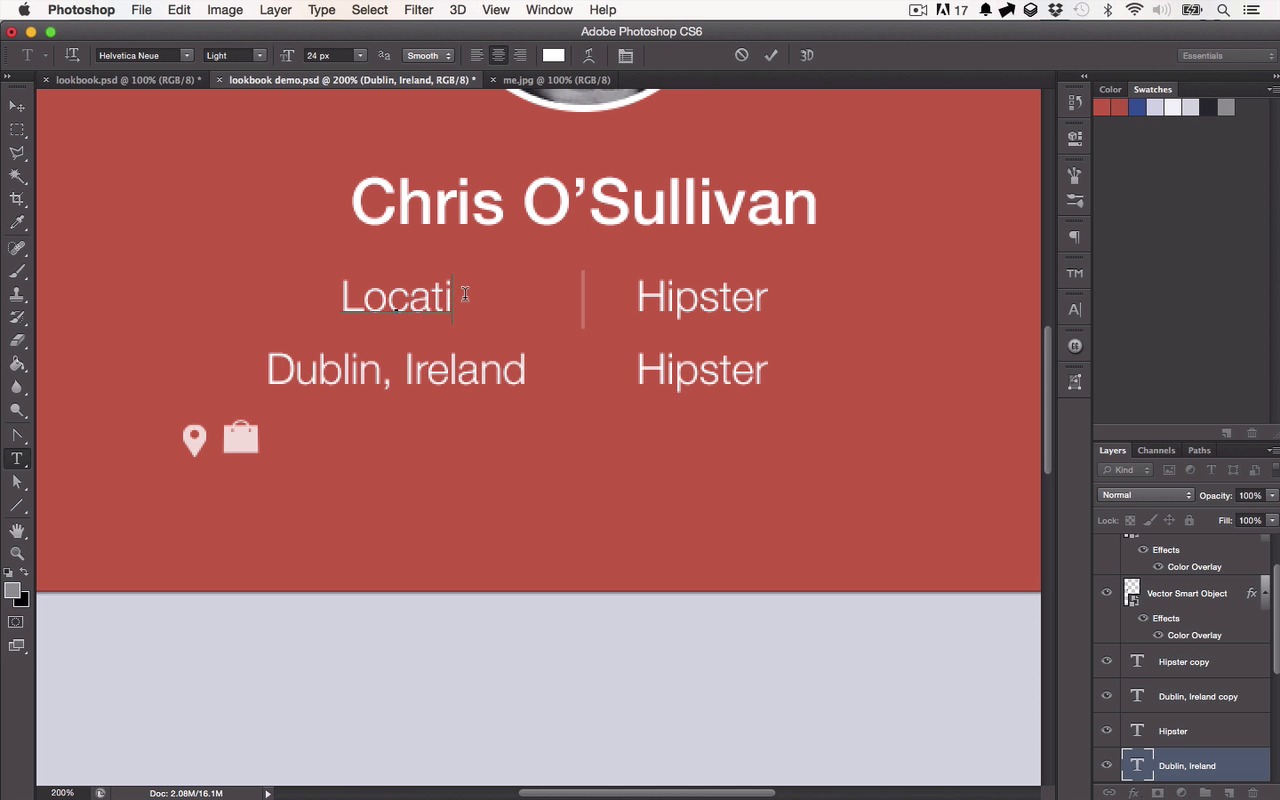The width and height of the screenshot is (1280, 800).
Task: Open the Light font style dropdown
Action: point(235,55)
